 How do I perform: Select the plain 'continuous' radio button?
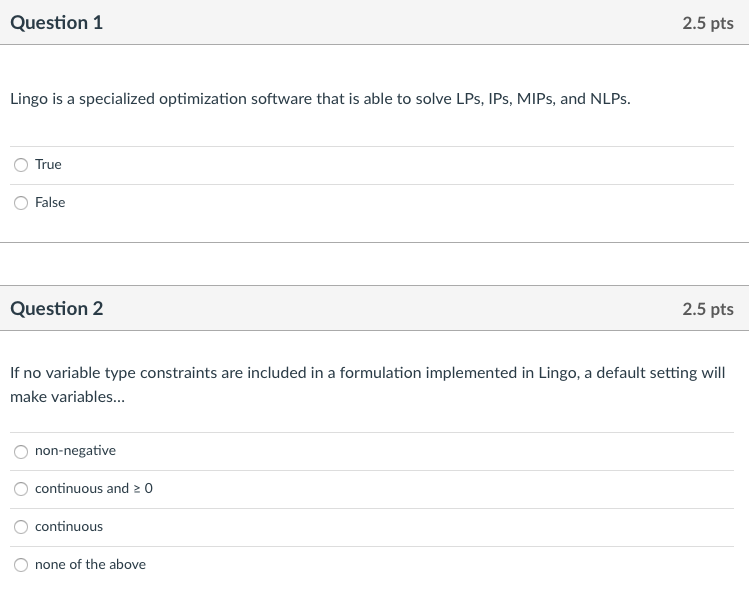pos(21,527)
